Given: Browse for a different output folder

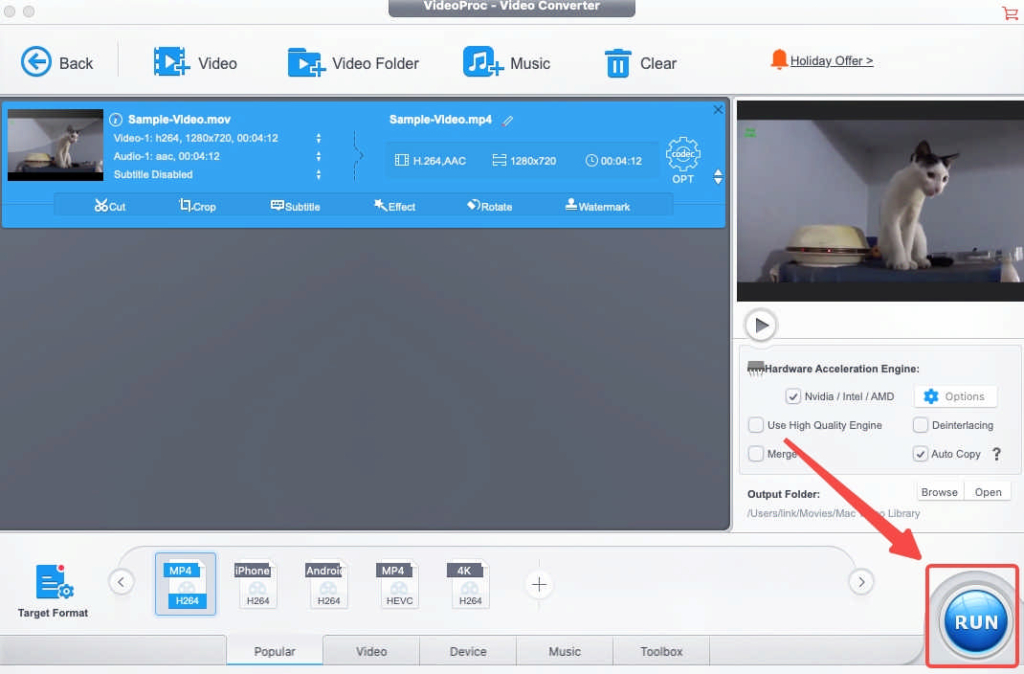Looking at the screenshot, I should click(x=939, y=491).
